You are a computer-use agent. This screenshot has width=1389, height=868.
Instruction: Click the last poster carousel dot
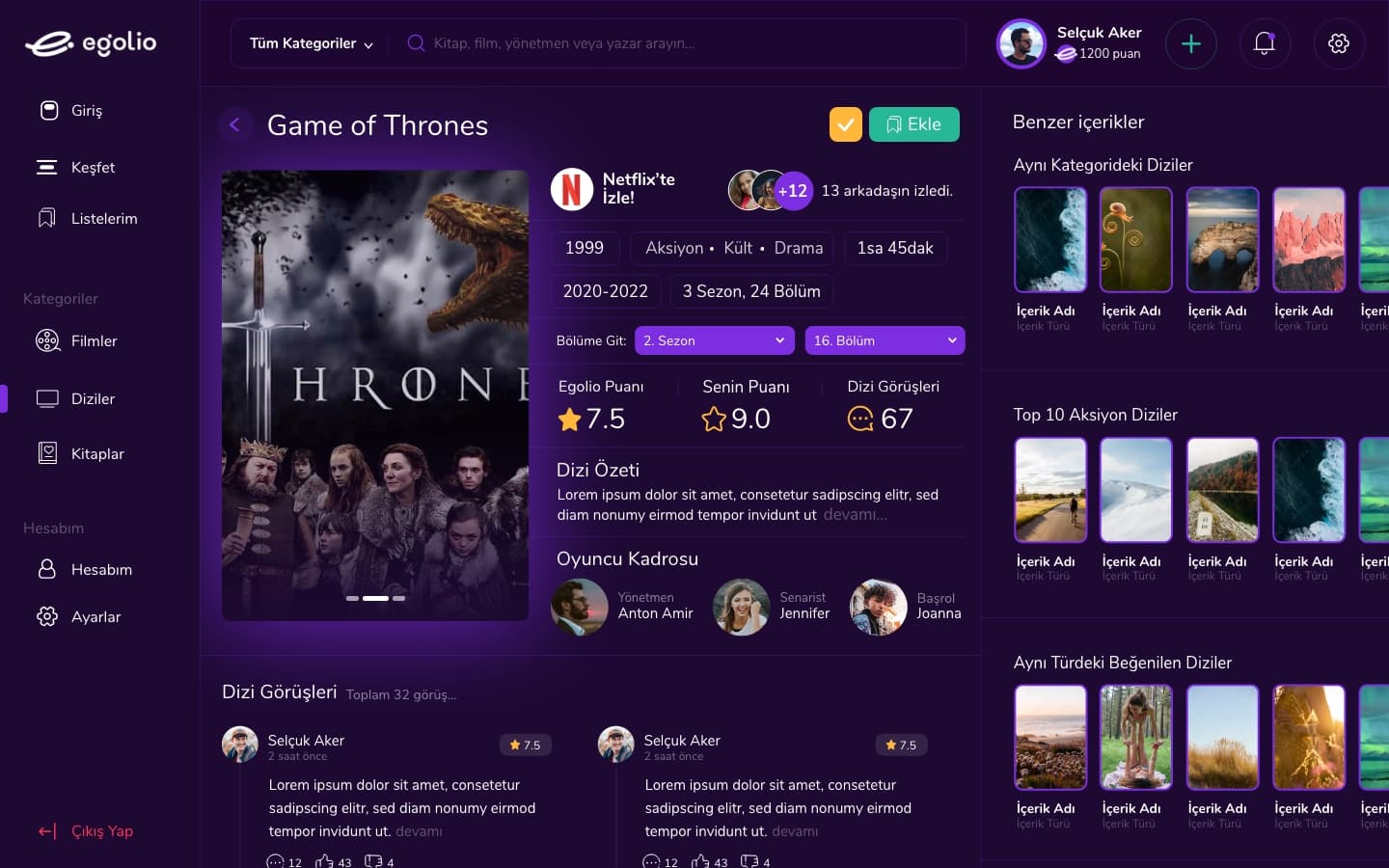coord(399,599)
